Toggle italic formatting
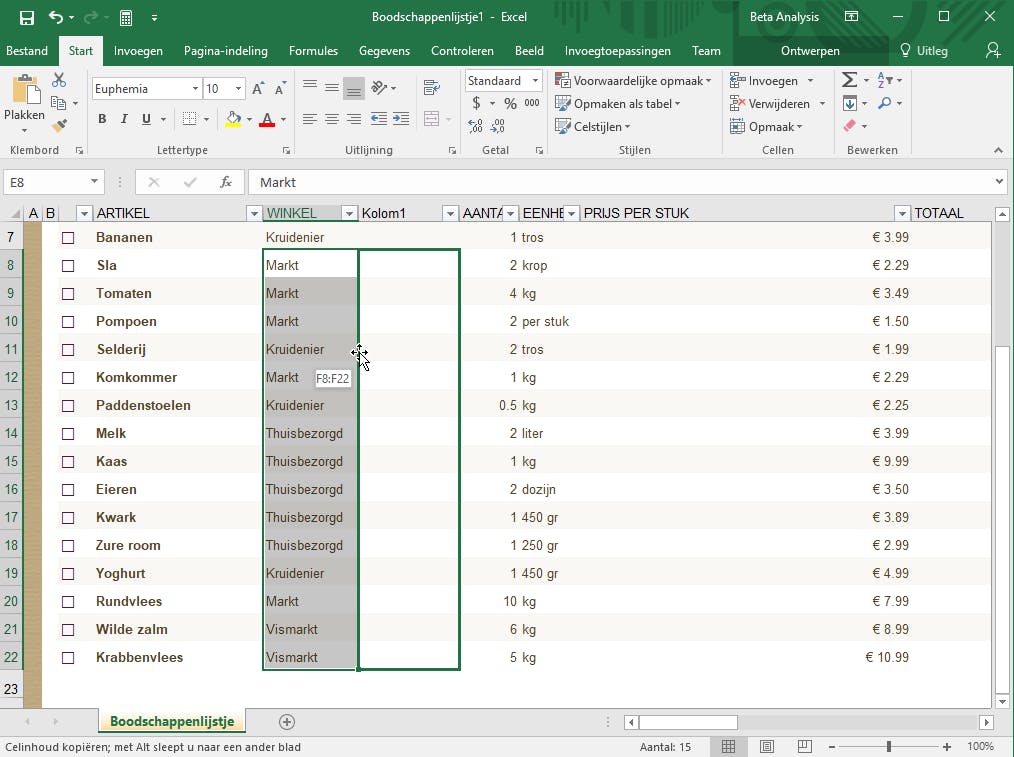 coord(124,119)
